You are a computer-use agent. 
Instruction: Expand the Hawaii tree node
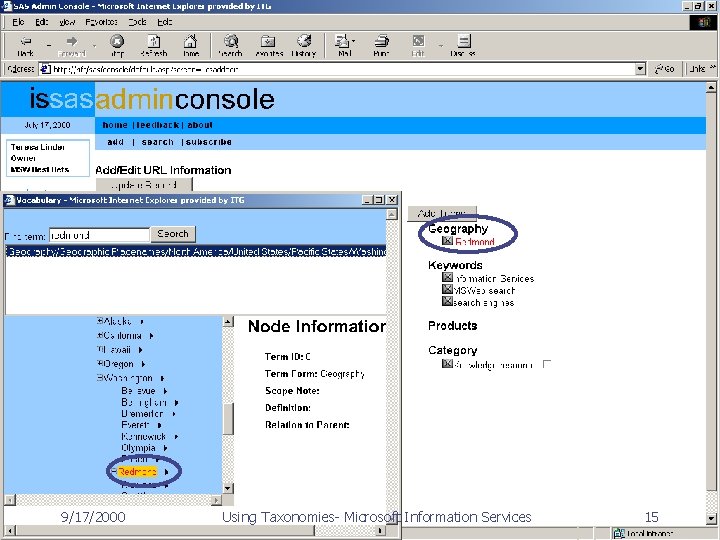coord(99,349)
